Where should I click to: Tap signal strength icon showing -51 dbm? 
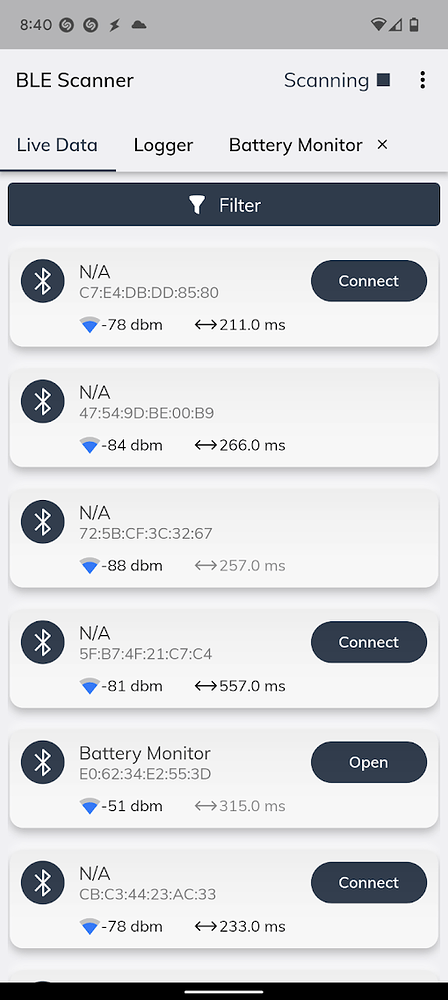coord(90,806)
